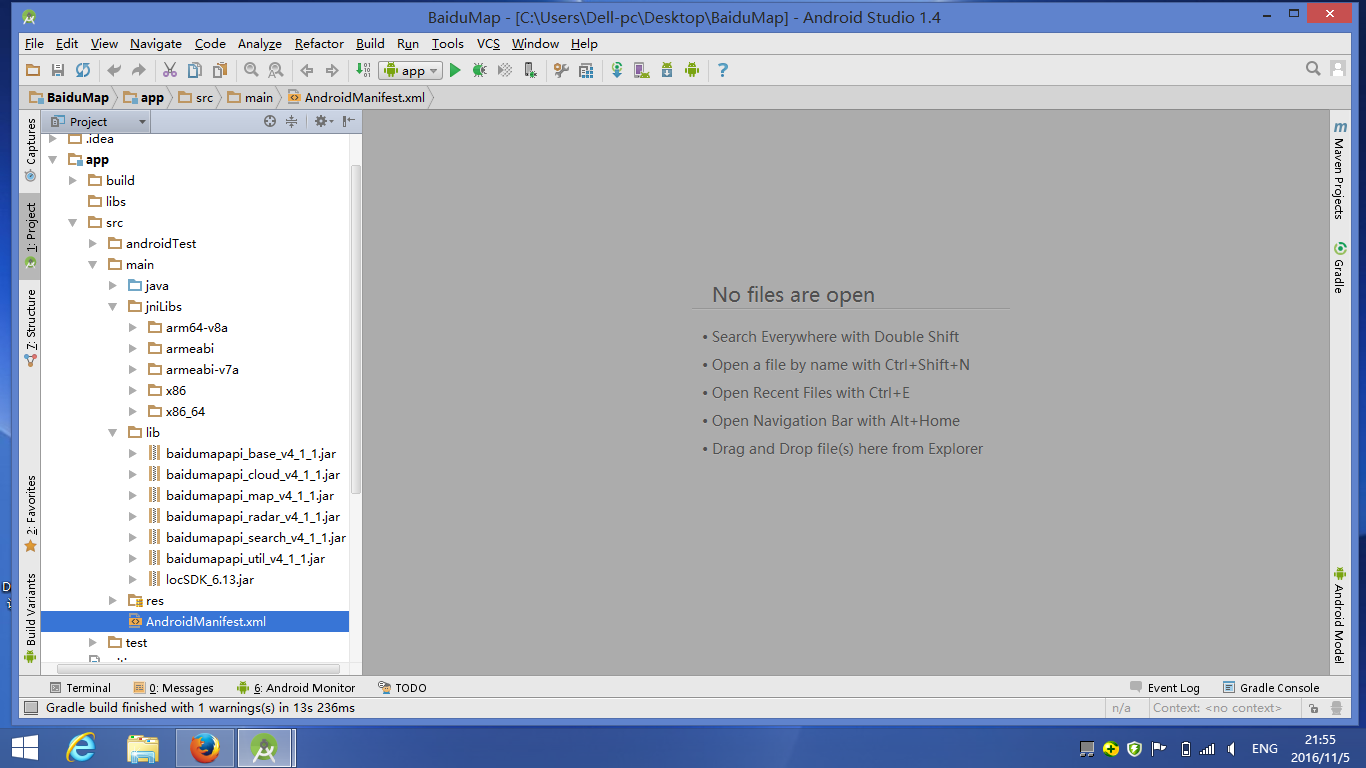This screenshot has height=768, width=1366.
Task: Collapse the src folder
Action: [73, 223]
